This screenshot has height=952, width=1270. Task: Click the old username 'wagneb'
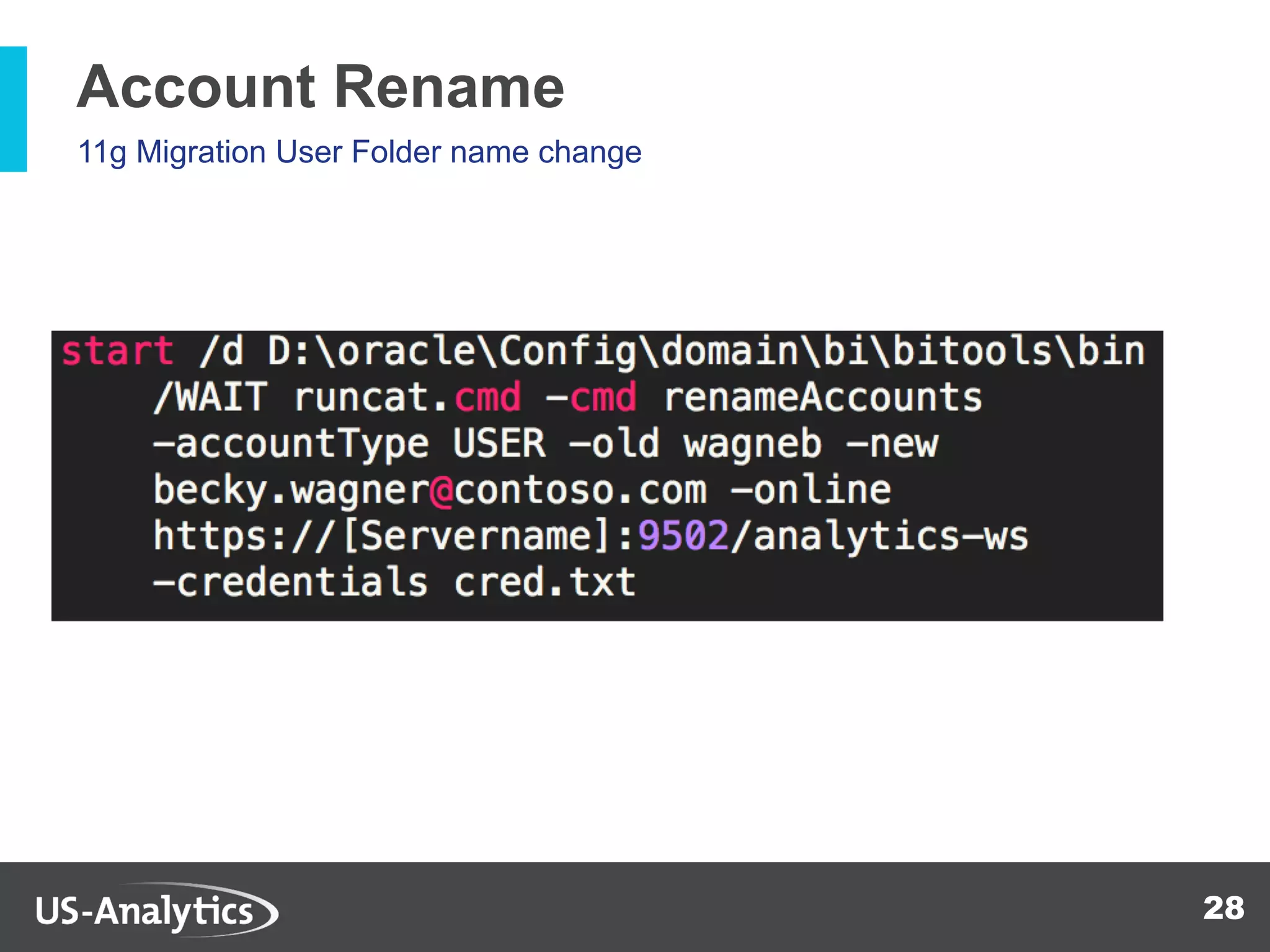tap(753, 445)
